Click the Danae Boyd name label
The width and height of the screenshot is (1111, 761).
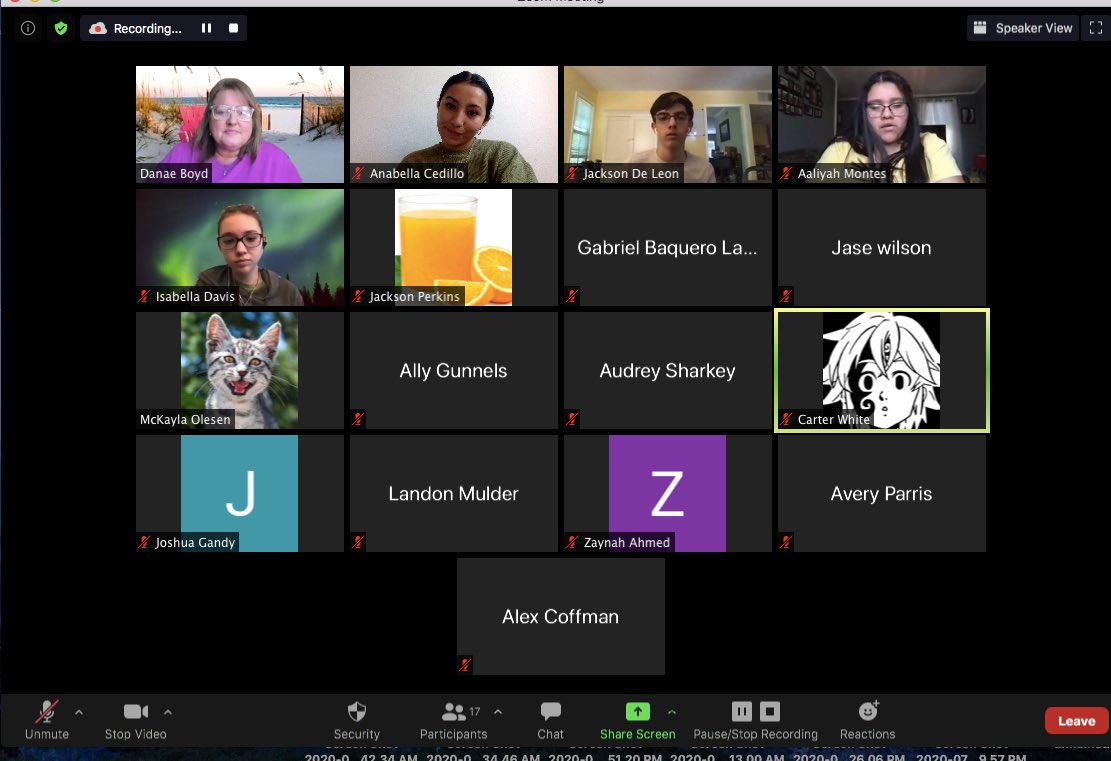[x=174, y=173]
